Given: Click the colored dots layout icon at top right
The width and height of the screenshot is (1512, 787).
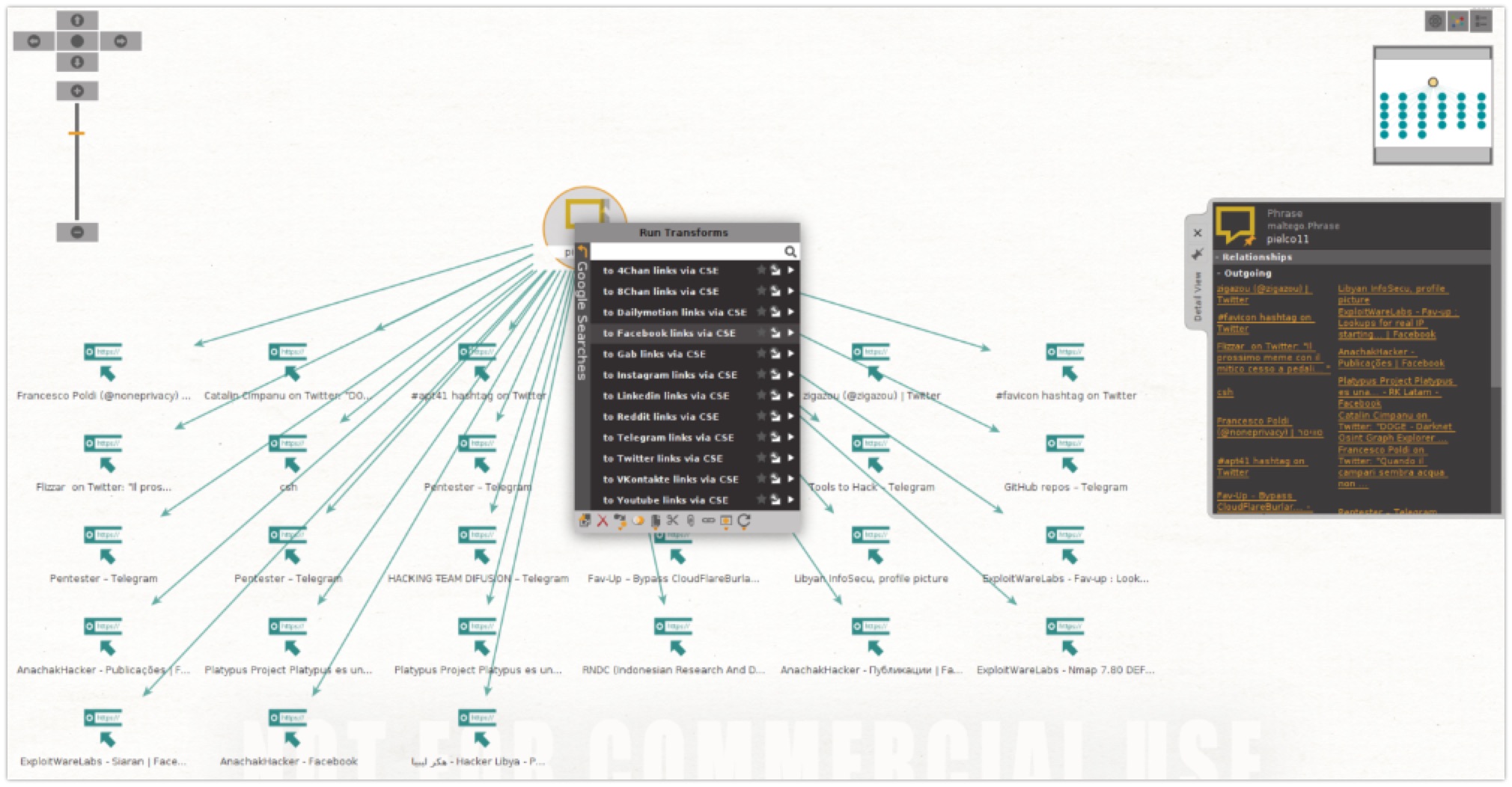Looking at the screenshot, I should pyautogui.click(x=1457, y=22).
